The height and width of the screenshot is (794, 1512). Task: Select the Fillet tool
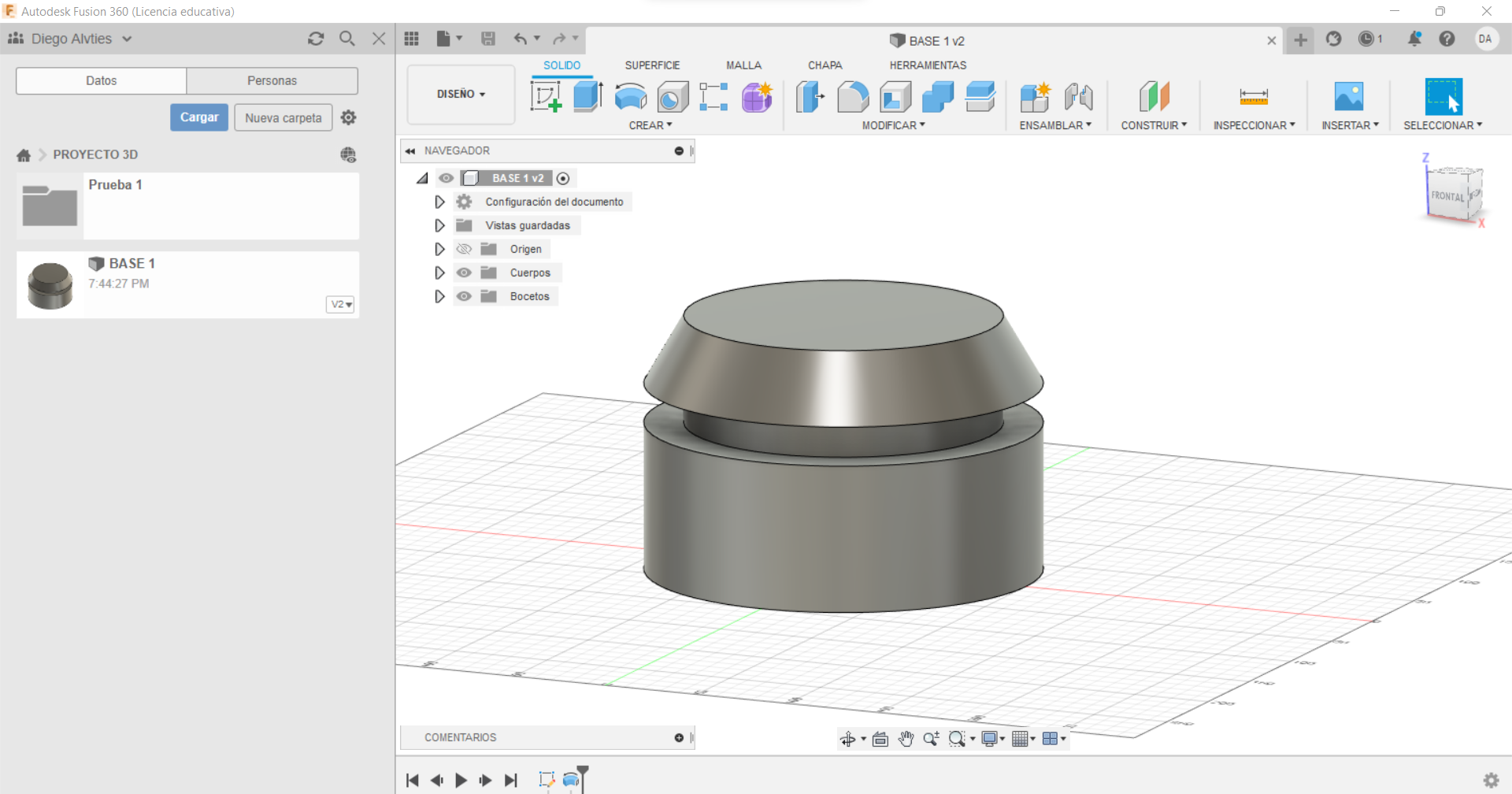pos(853,97)
